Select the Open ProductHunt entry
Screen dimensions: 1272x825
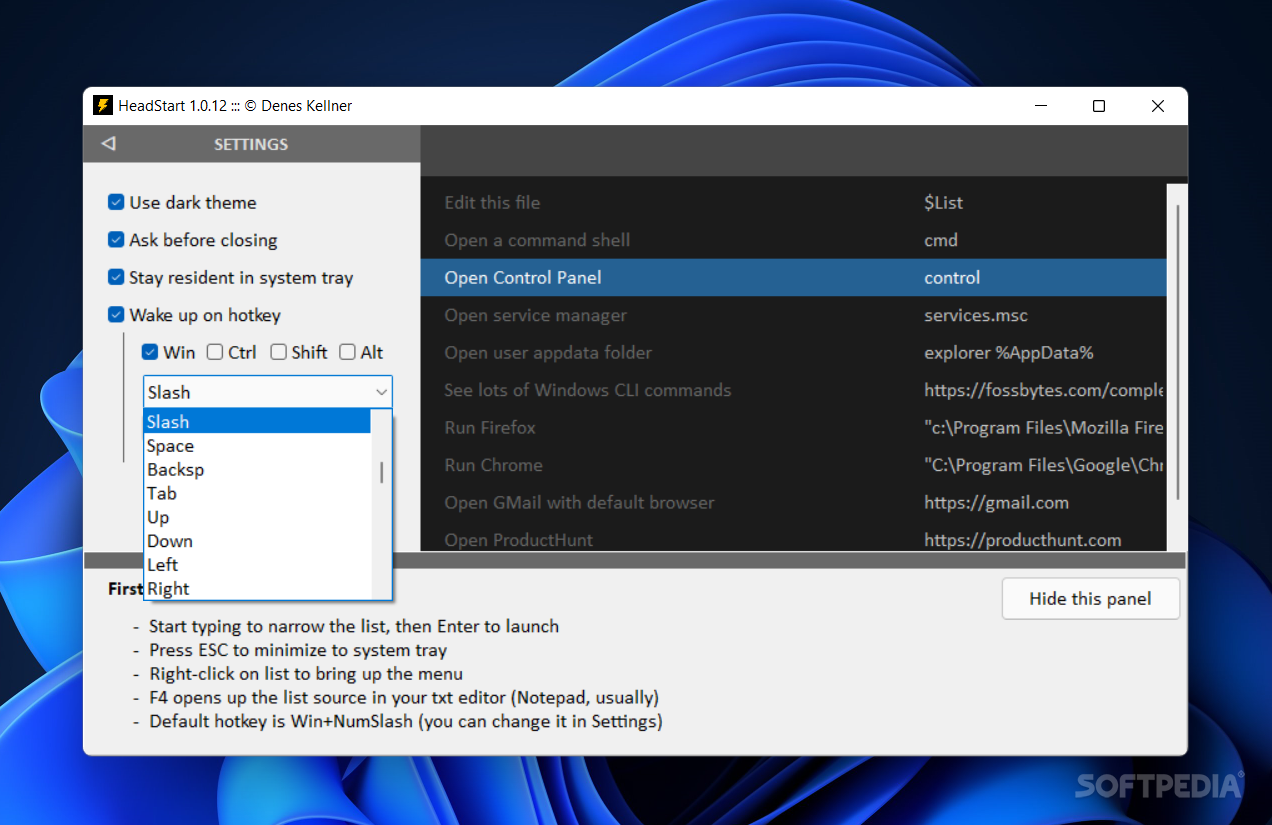pyautogui.click(x=793, y=537)
